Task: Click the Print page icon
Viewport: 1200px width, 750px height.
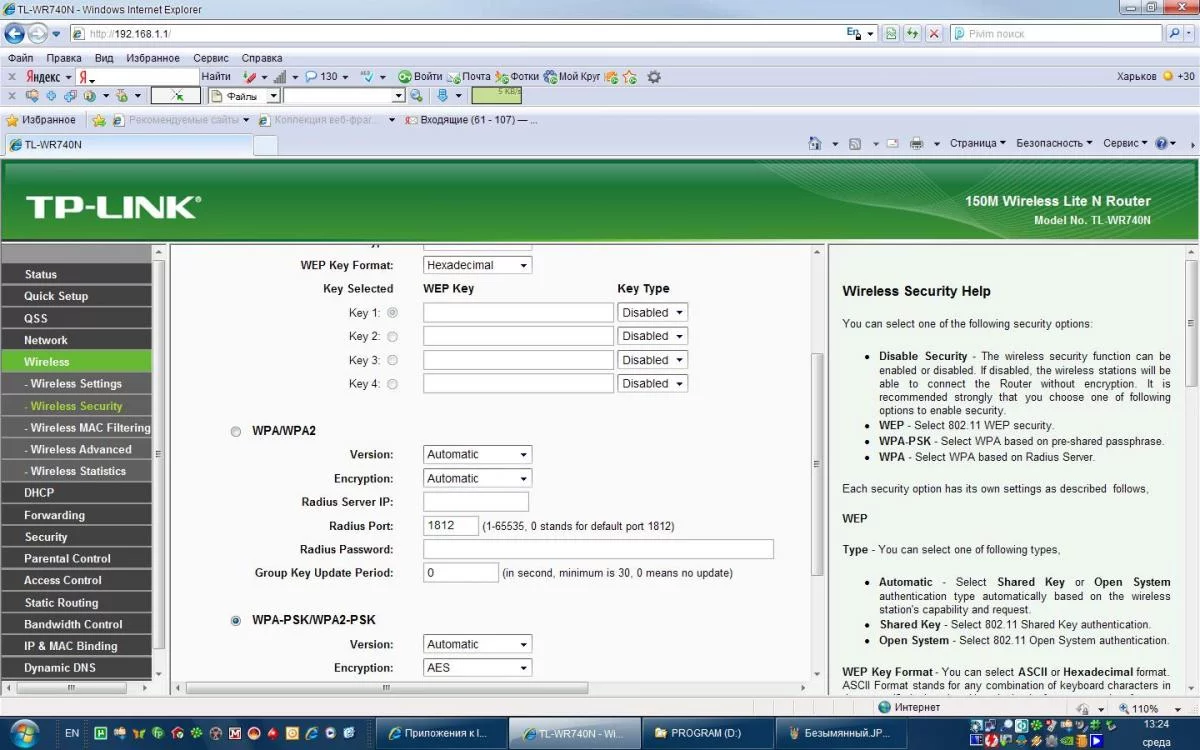Action: click(x=916, y=143)
